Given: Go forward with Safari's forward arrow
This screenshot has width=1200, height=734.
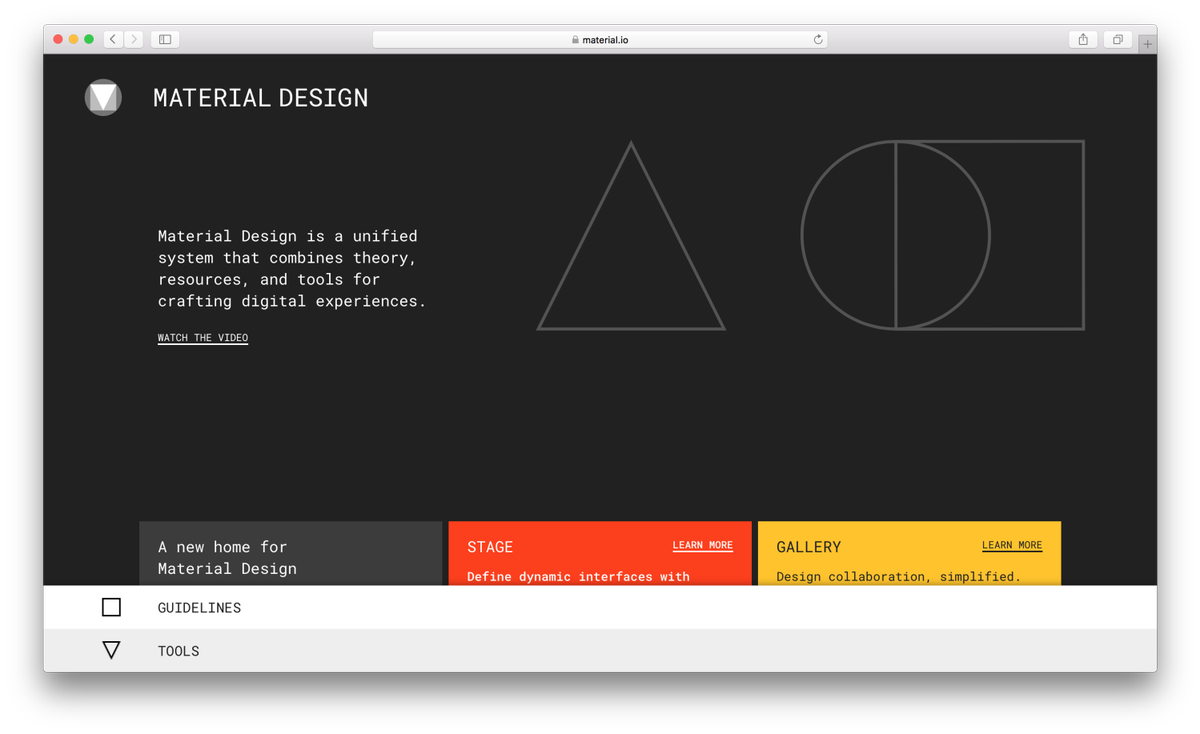Looking at the screenshot, I should (x=134, y=39).
